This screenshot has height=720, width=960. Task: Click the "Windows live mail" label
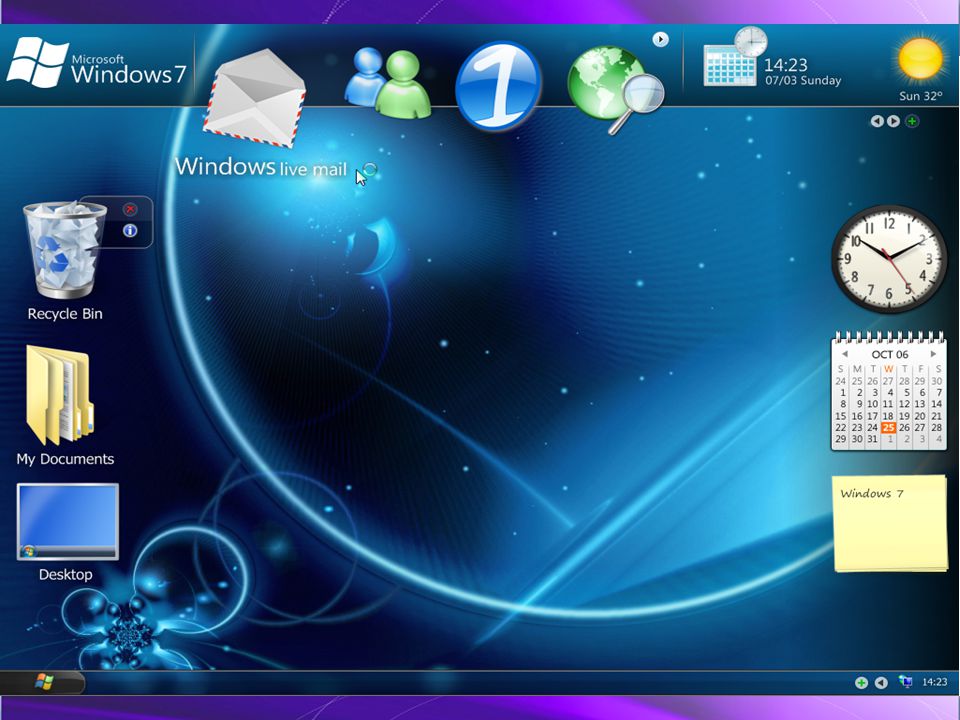point(261,167)
